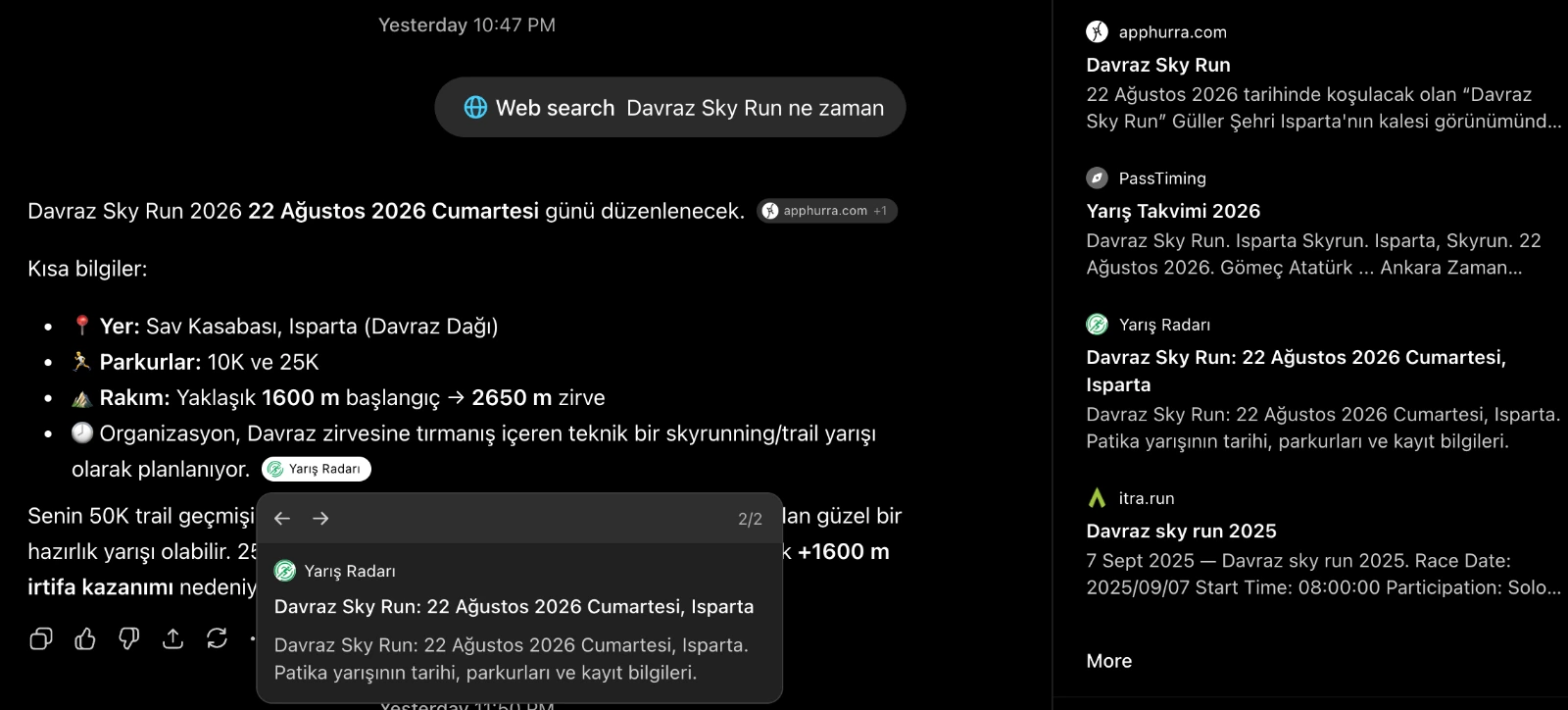The height and width of the screenshot is (710, 1568).
Task: Share the response via upload icon
Action: click(x=173, y=639)
